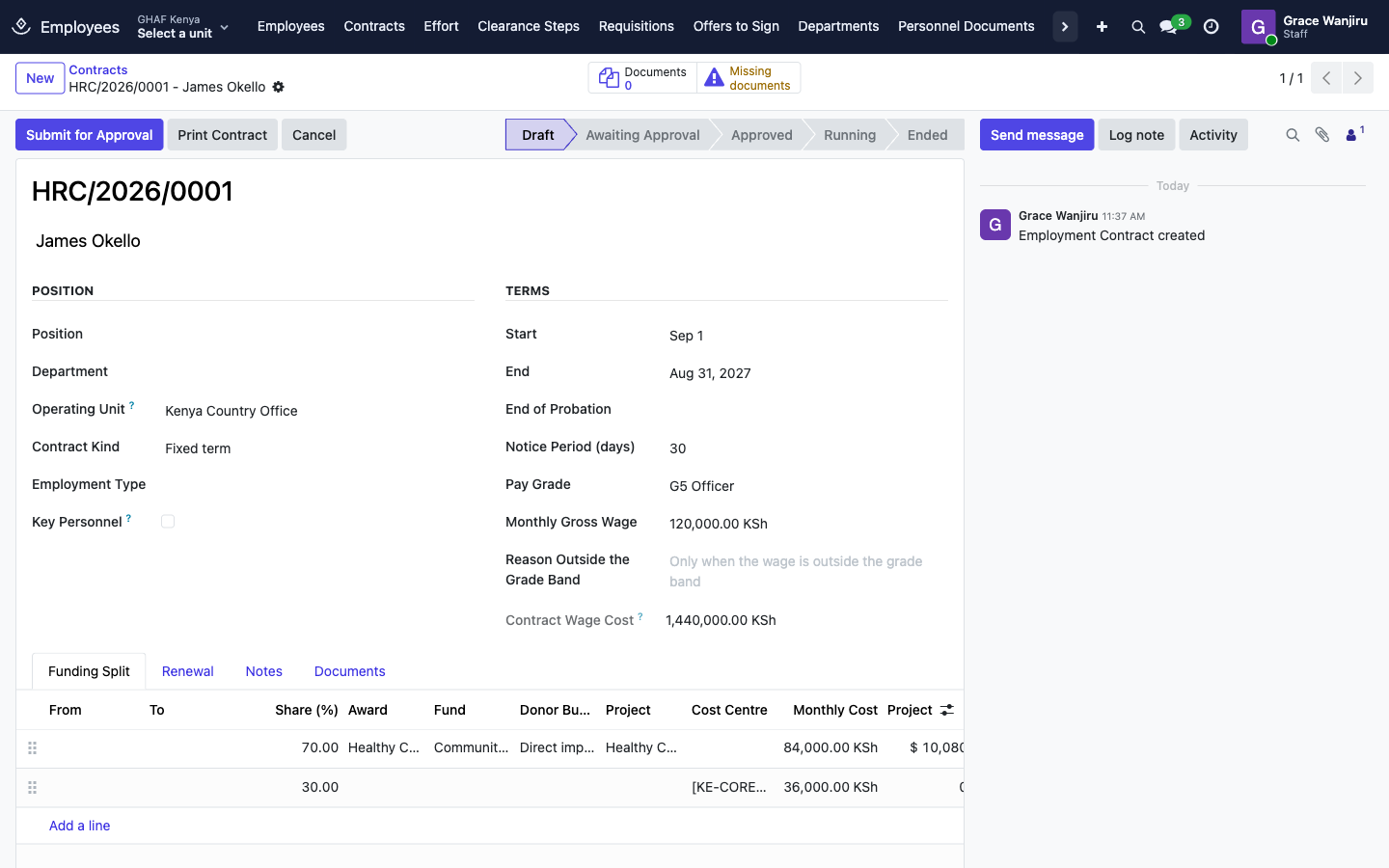Image resolution: width=1389 pixels, height=868 pixels.
Task: Click Grace Wanjiru user avatar
Action: [1258, 27]
